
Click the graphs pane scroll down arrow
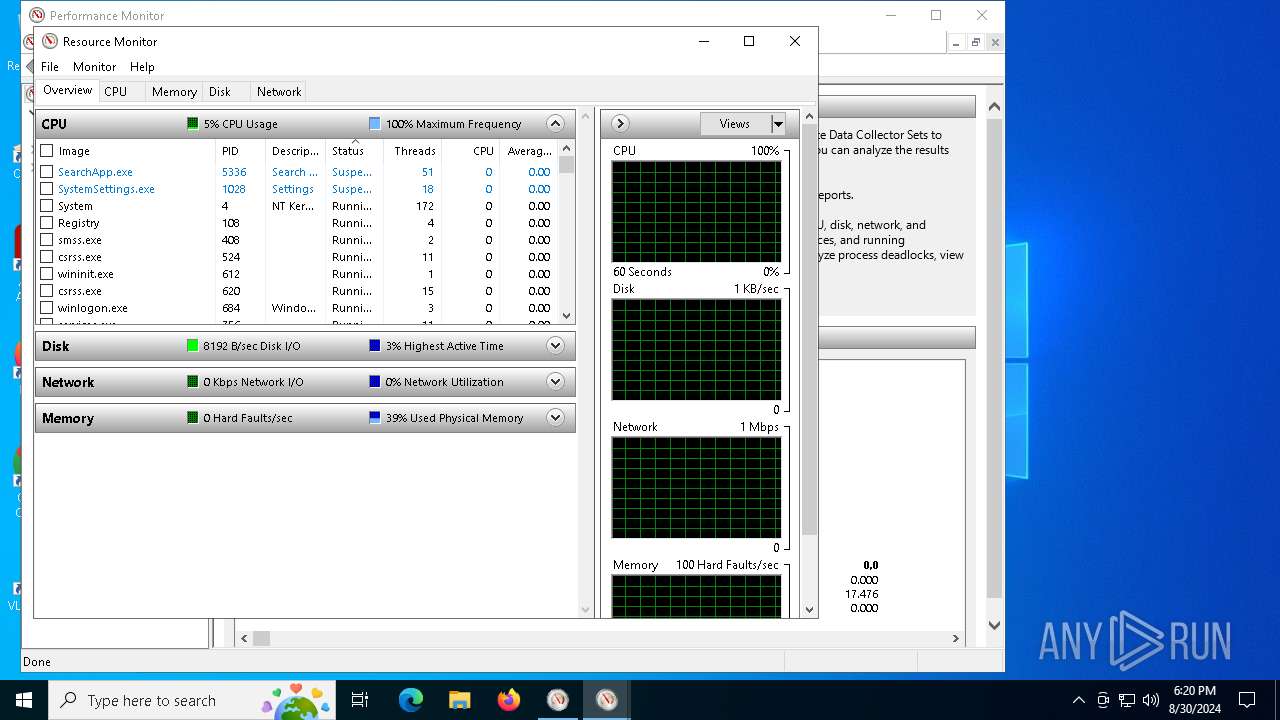[809, 609]
